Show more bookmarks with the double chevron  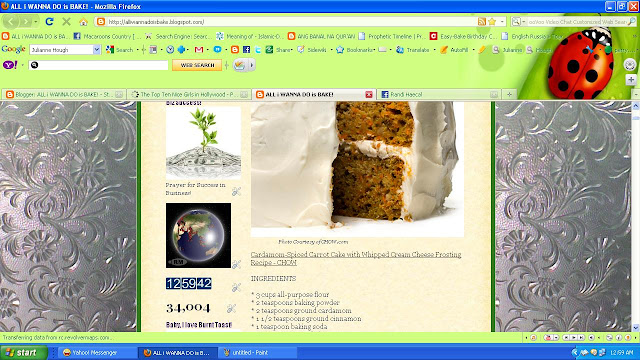[635, 36]
